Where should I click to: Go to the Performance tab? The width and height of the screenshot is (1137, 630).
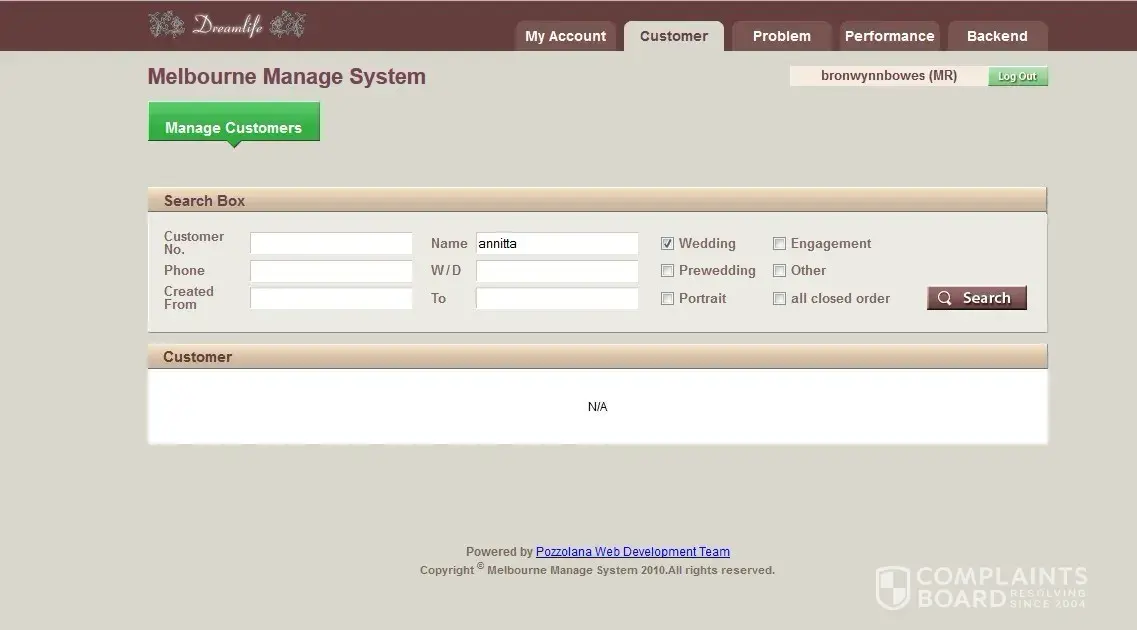(889, 36)
